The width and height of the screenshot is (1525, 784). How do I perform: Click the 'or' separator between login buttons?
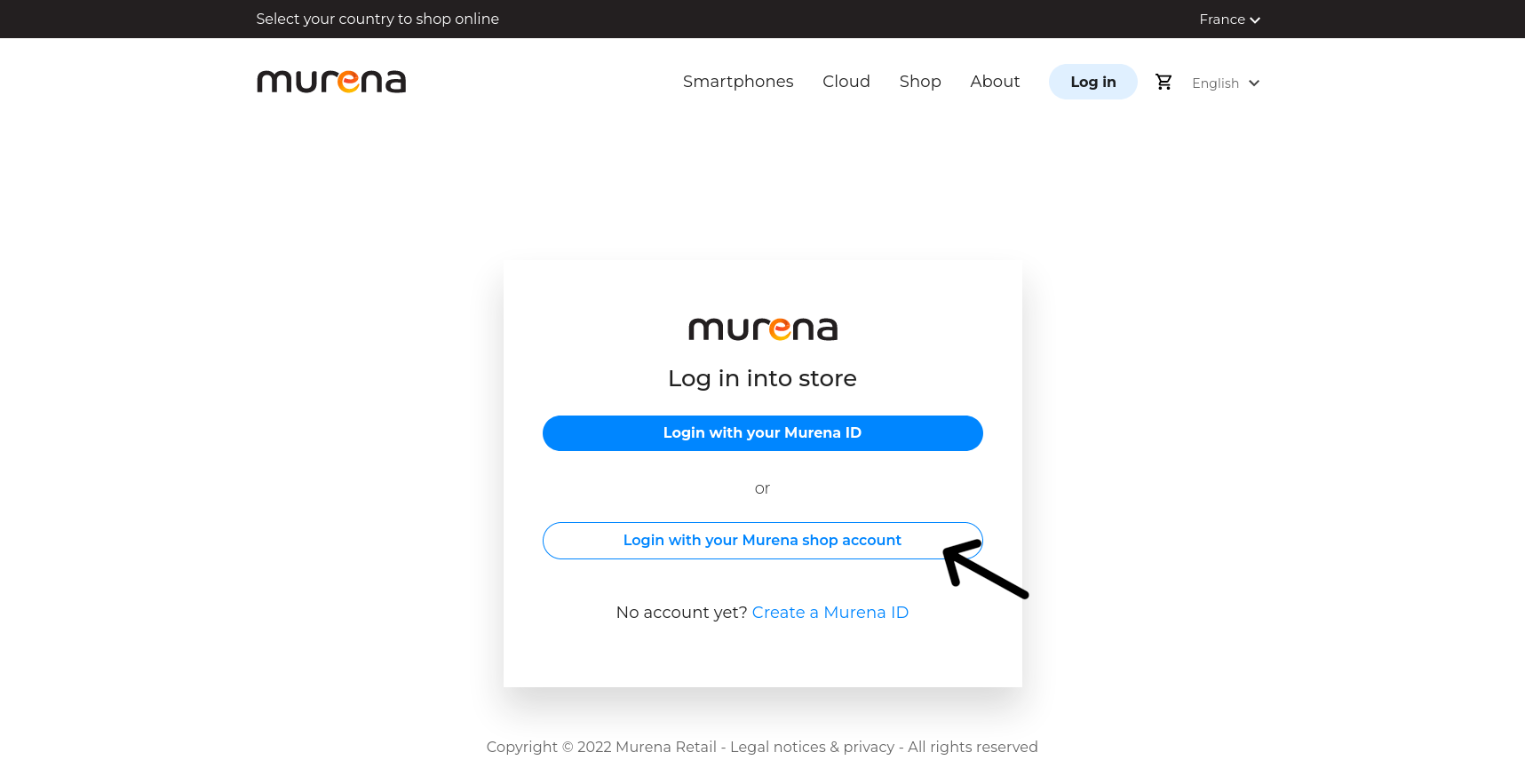tap(762, 488)
